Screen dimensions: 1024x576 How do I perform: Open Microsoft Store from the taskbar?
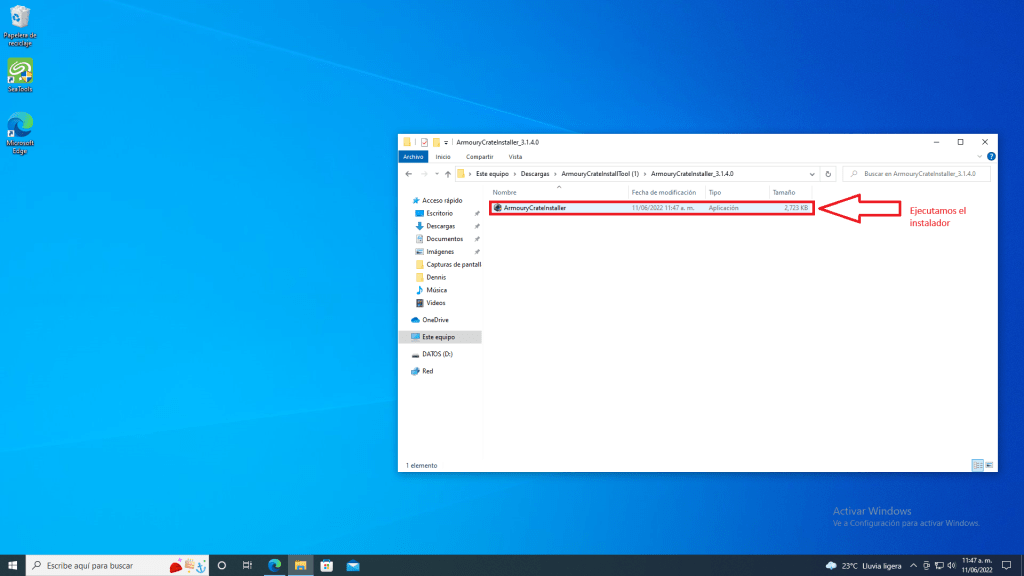[x=326, y=565]
